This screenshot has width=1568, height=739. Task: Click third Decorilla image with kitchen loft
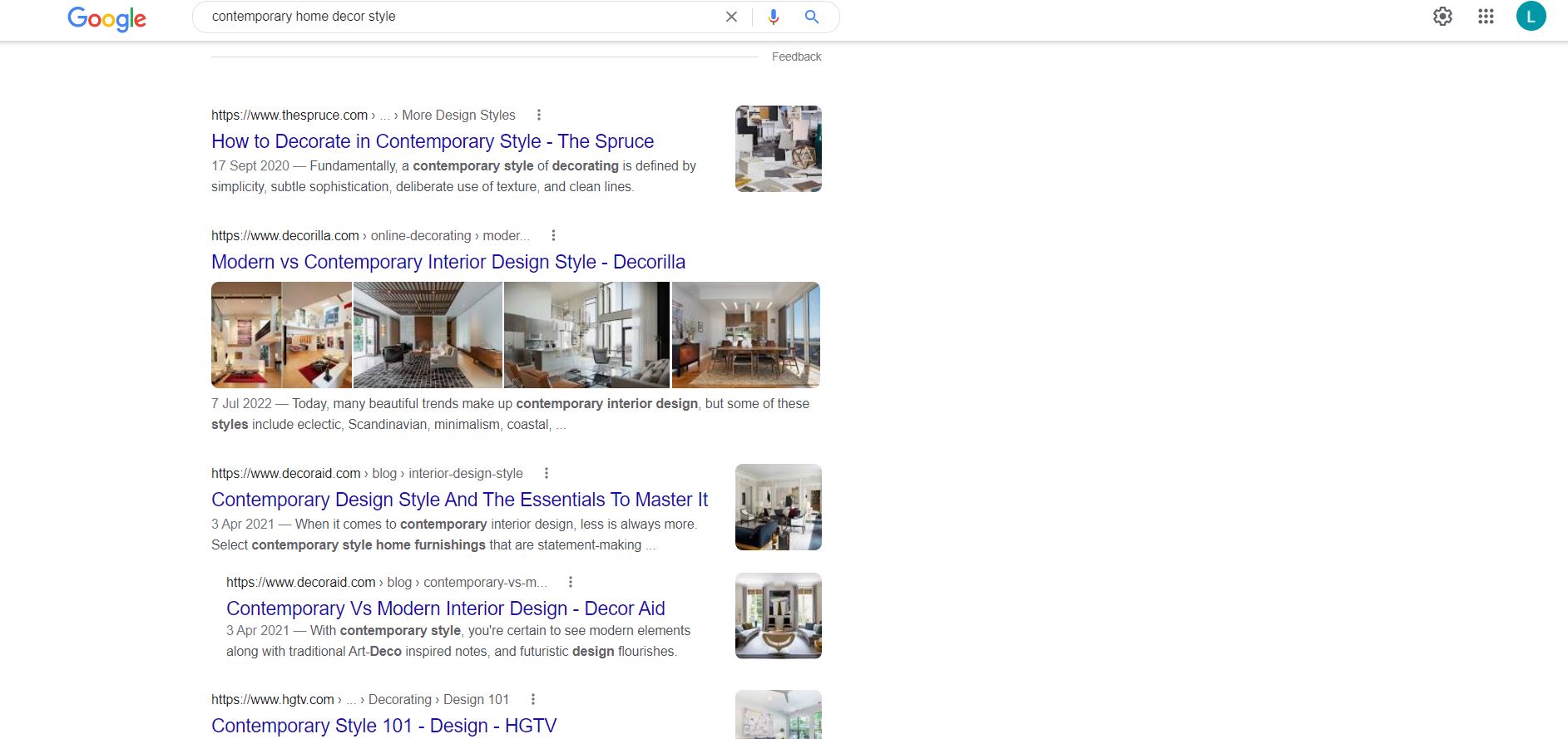pos(586,335)
